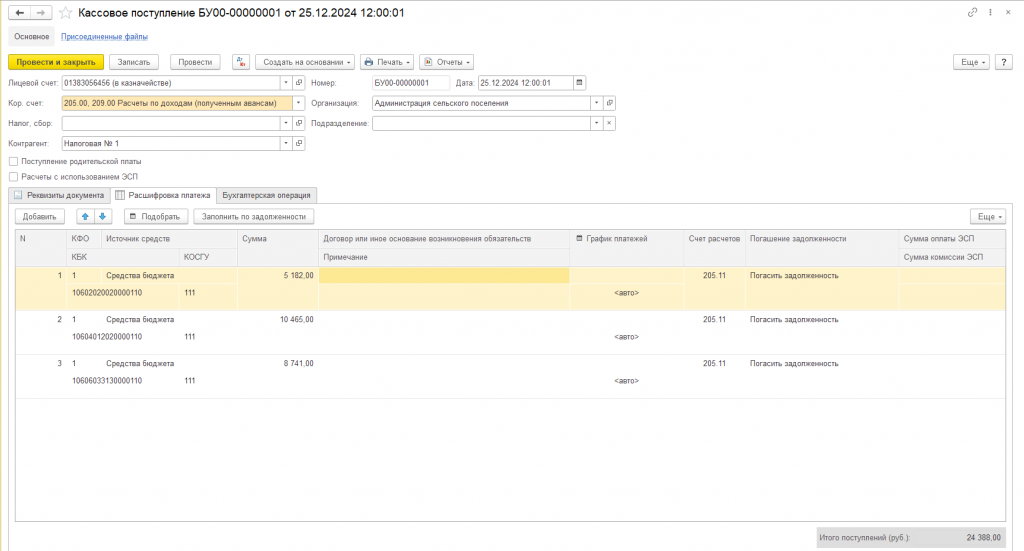Open the three-dot window options menu
Image resolution: width=1024 pixels, height=551 pixels.
coord(991,12)
